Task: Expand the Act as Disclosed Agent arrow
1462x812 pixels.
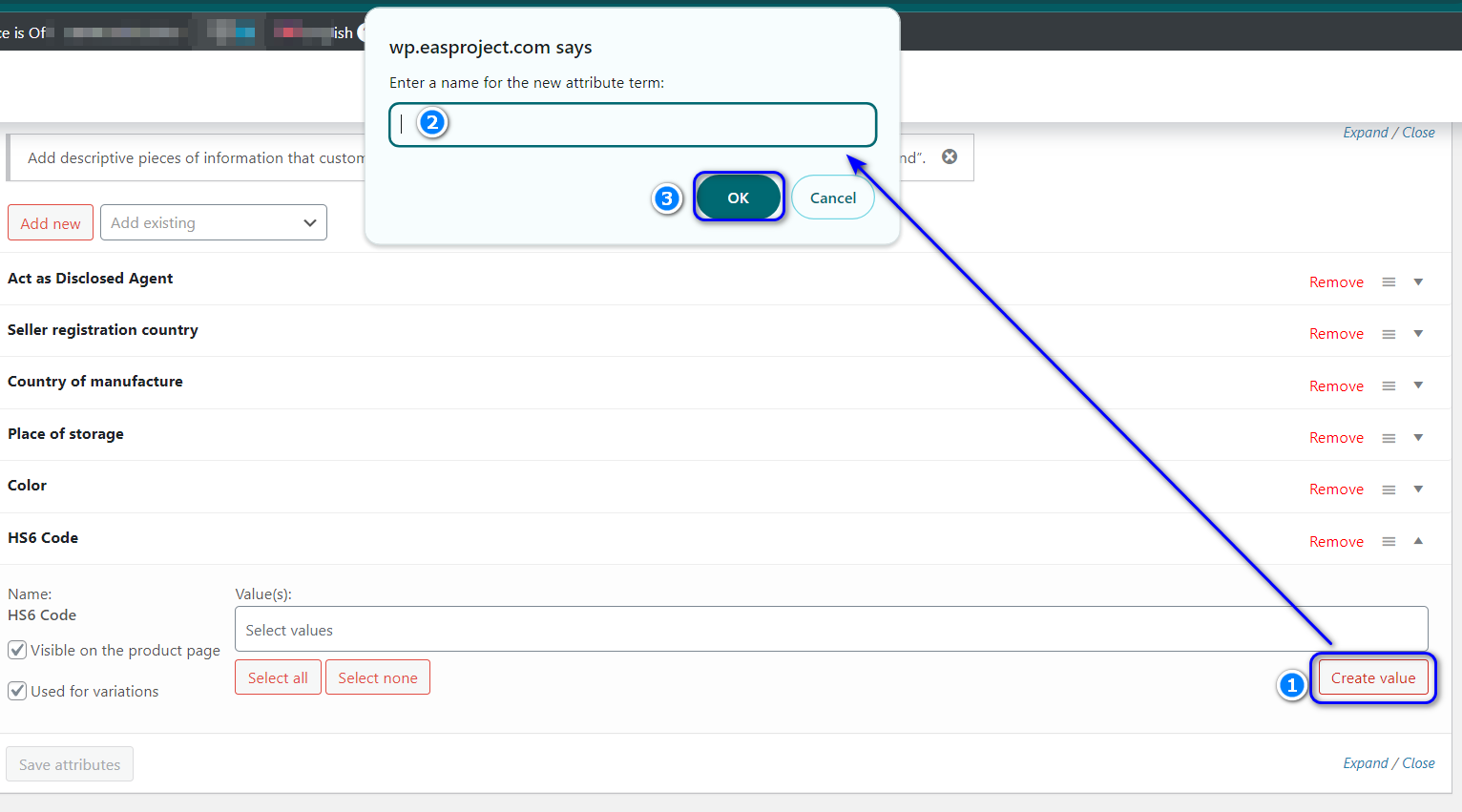Action: click(1418, 281)
